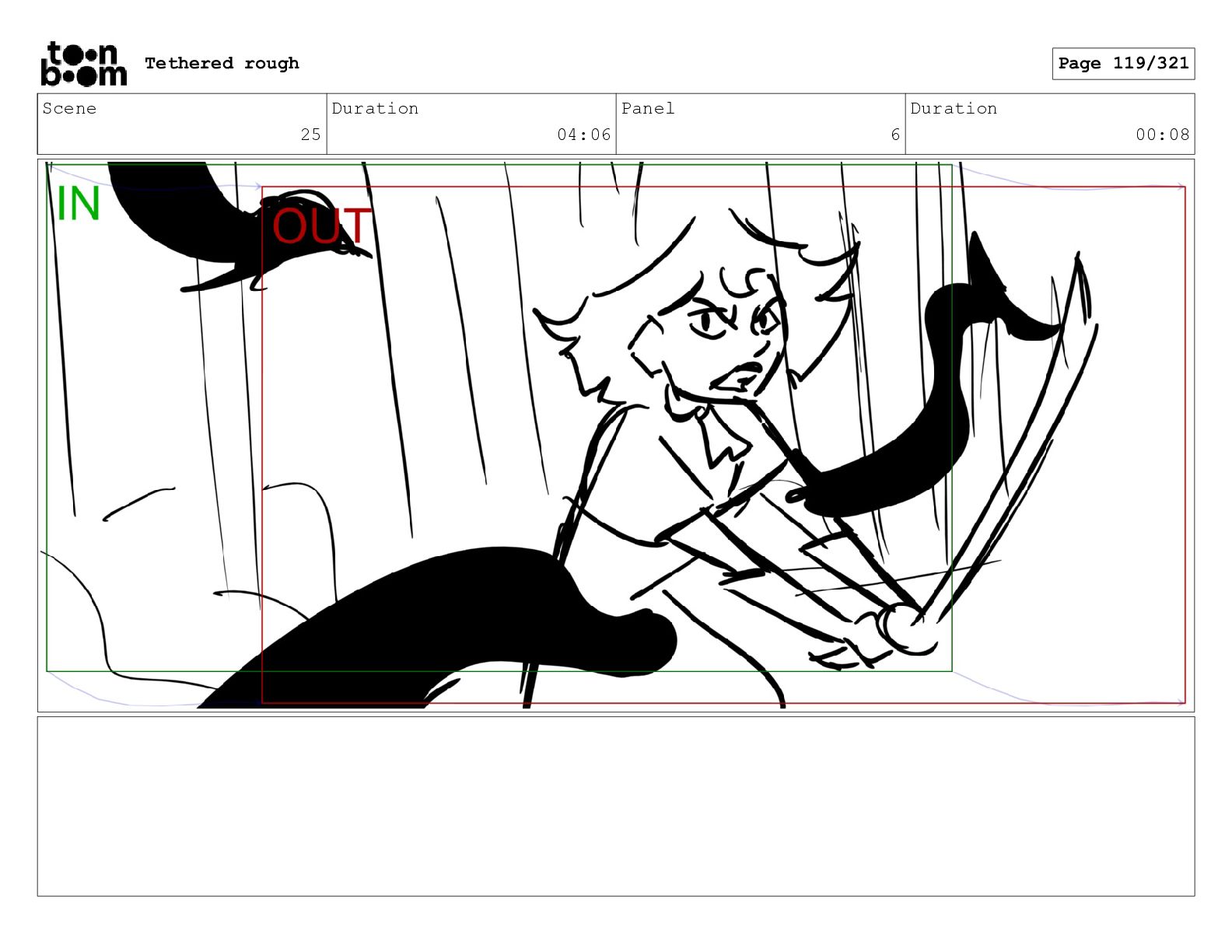The height and width of the screenshot is (952, 1232).
Task: Click the empty notes box below panel
Action: (x=616, y=807)
